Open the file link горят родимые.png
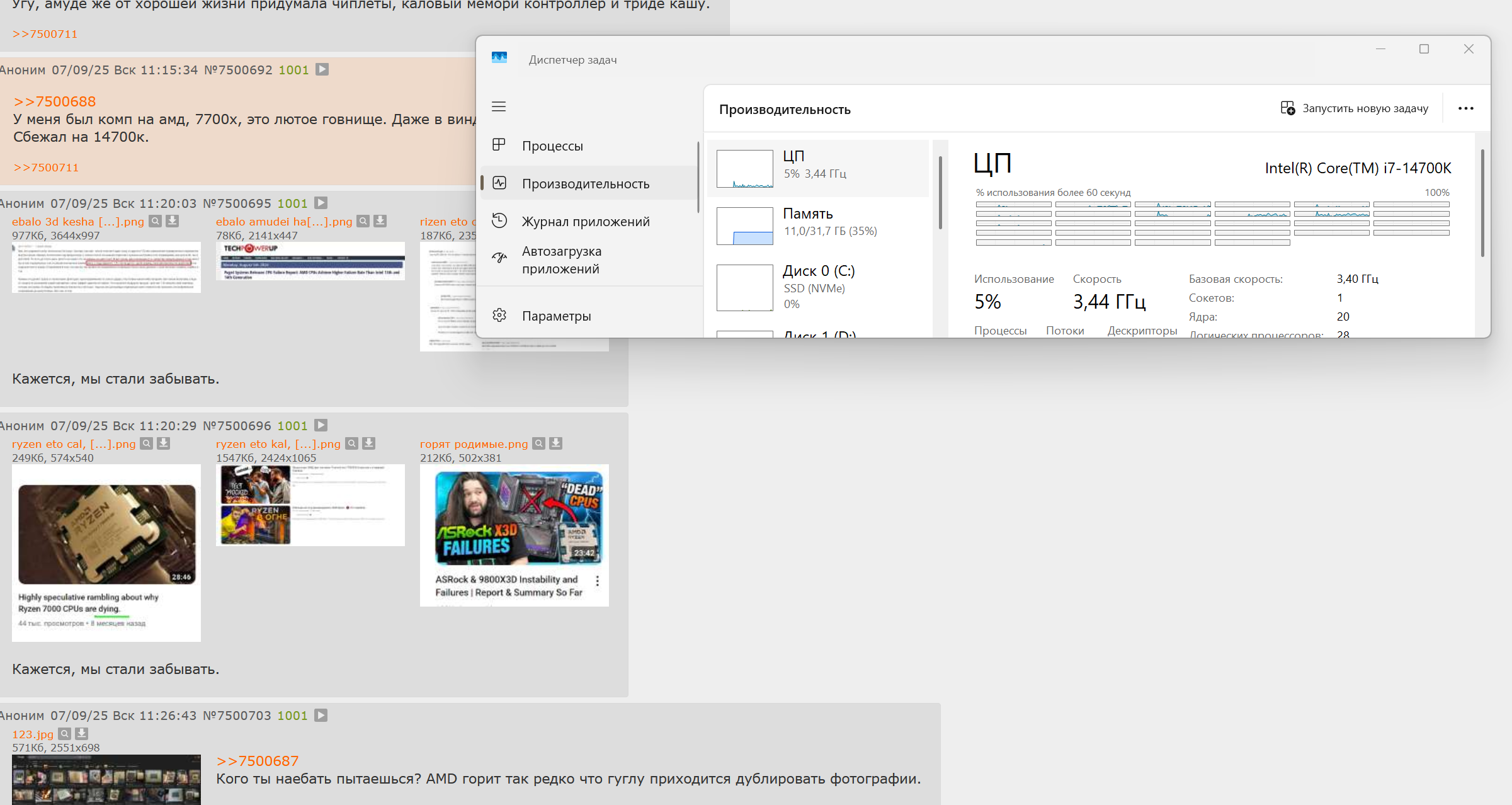 pyautogui.click(x=474, y=444)
